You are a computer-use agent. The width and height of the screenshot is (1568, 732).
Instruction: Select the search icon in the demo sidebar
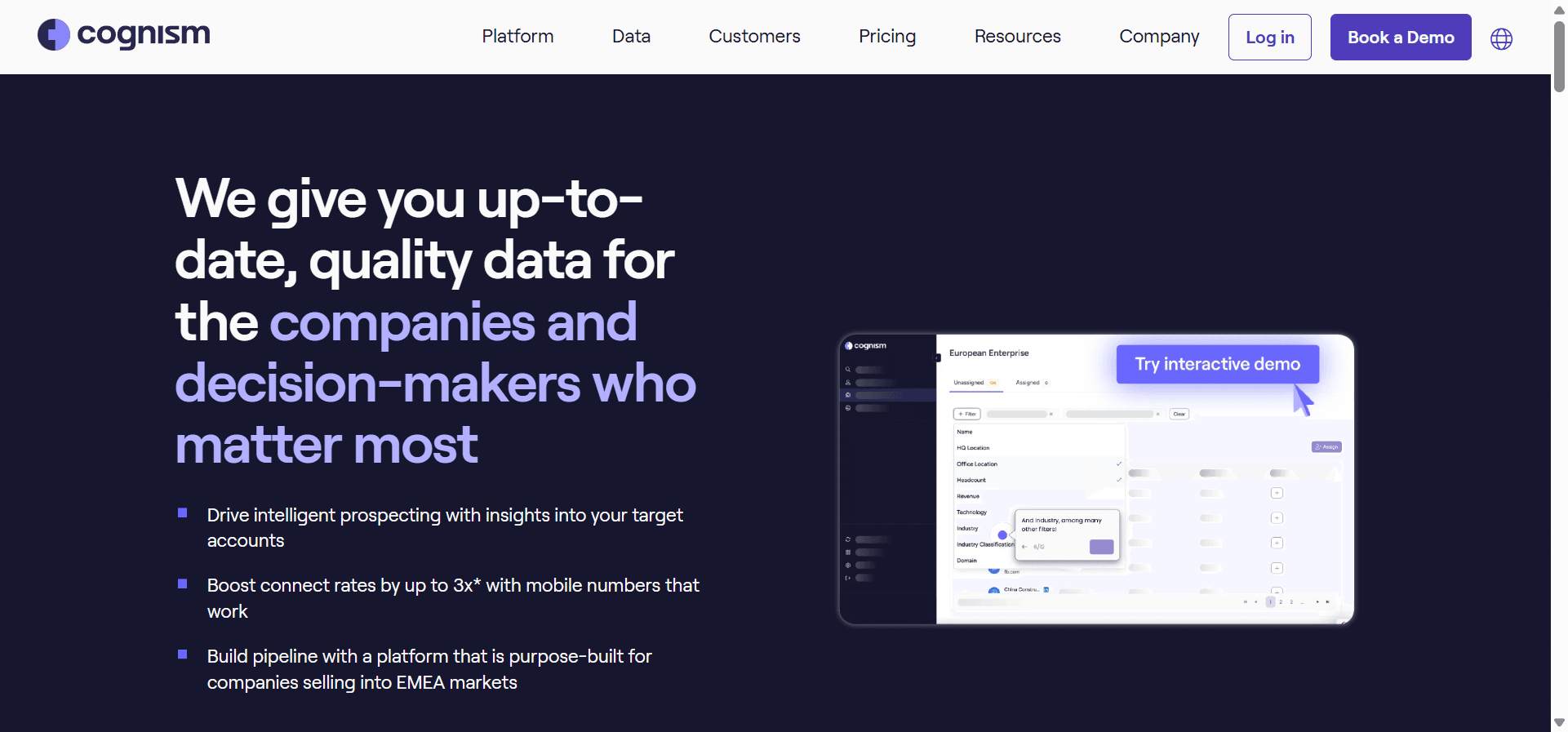point(848,370)
